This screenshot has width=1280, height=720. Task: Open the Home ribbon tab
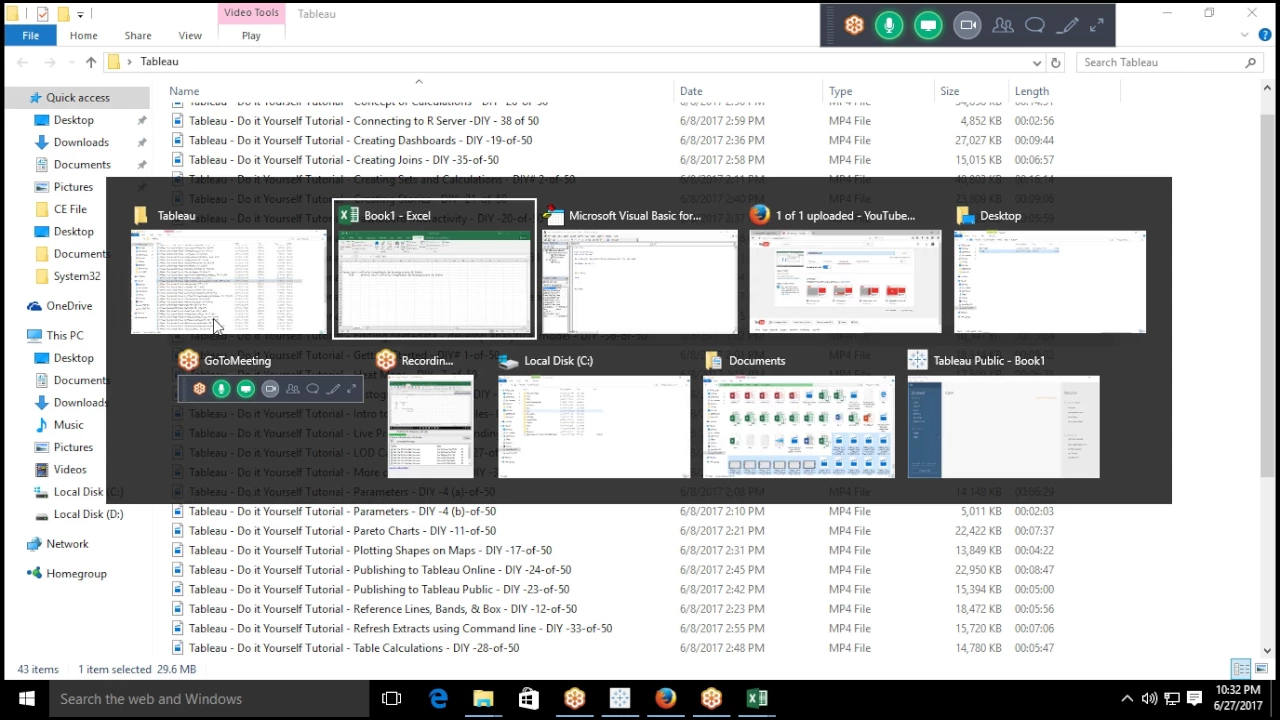pyautogui.click(x=84, y=35)
